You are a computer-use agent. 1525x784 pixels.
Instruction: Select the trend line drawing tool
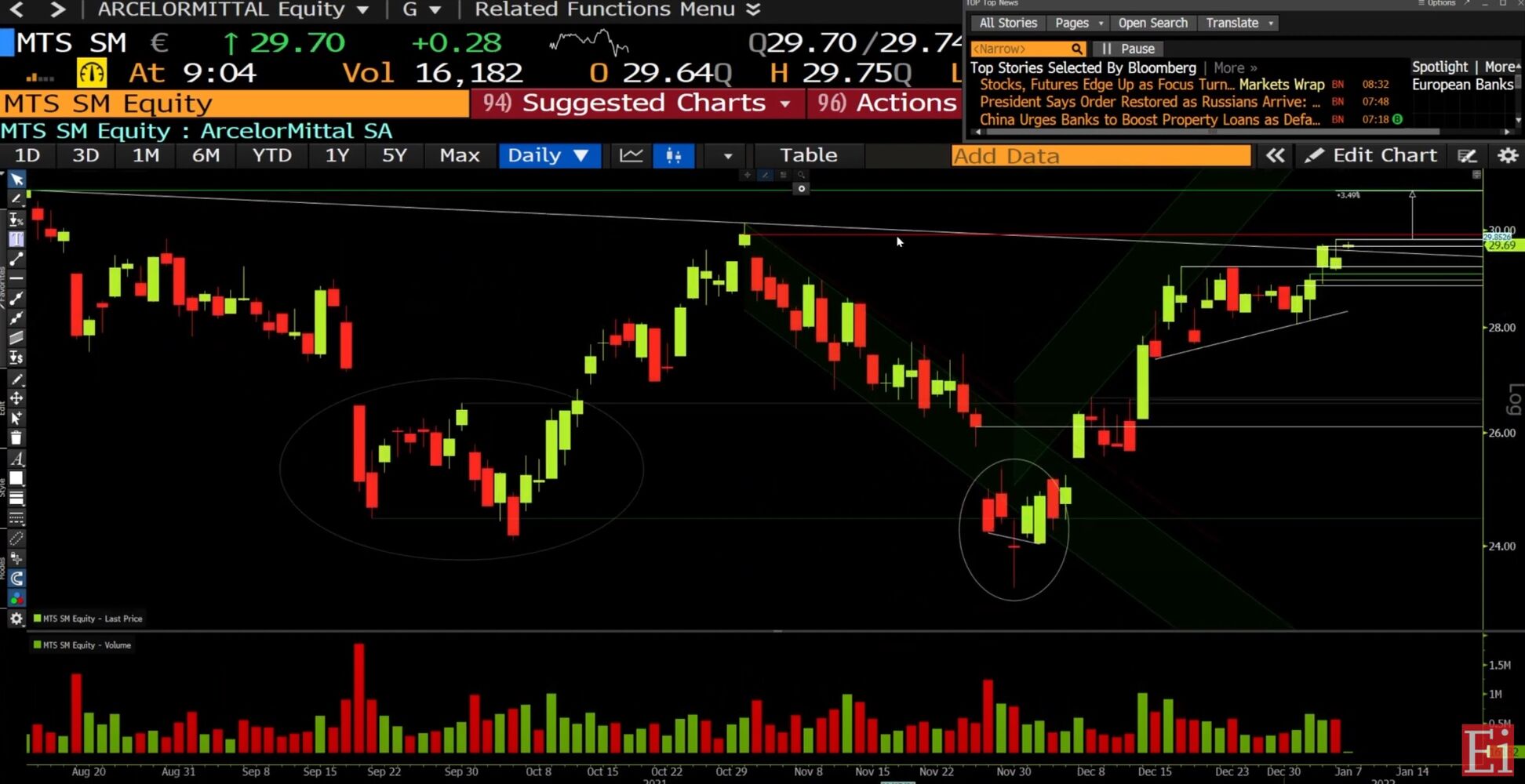pyautogui.click(x=16, y=259)
